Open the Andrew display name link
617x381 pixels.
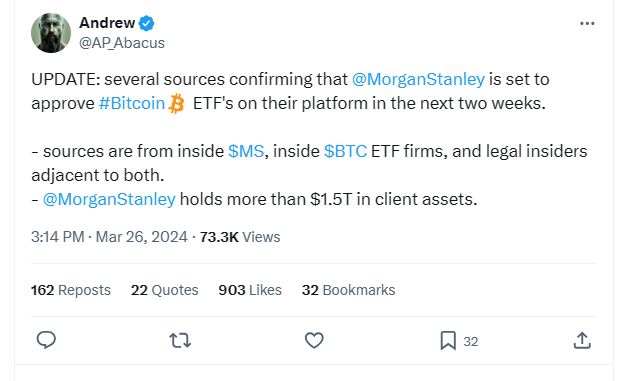pyautogui.click(x=107, y=23)
